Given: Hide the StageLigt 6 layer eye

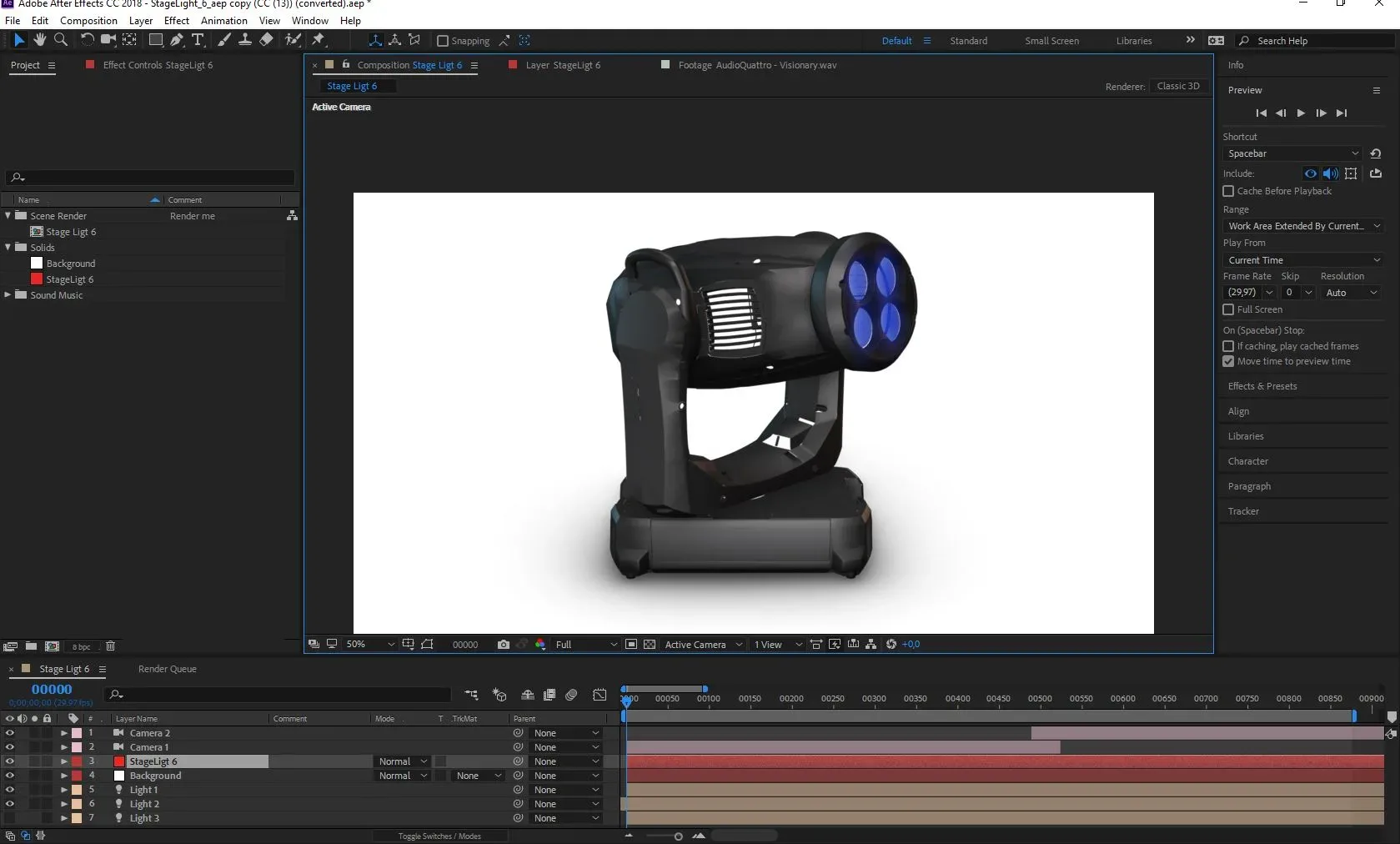Looking at the screenshot, I should click(10, 761).
